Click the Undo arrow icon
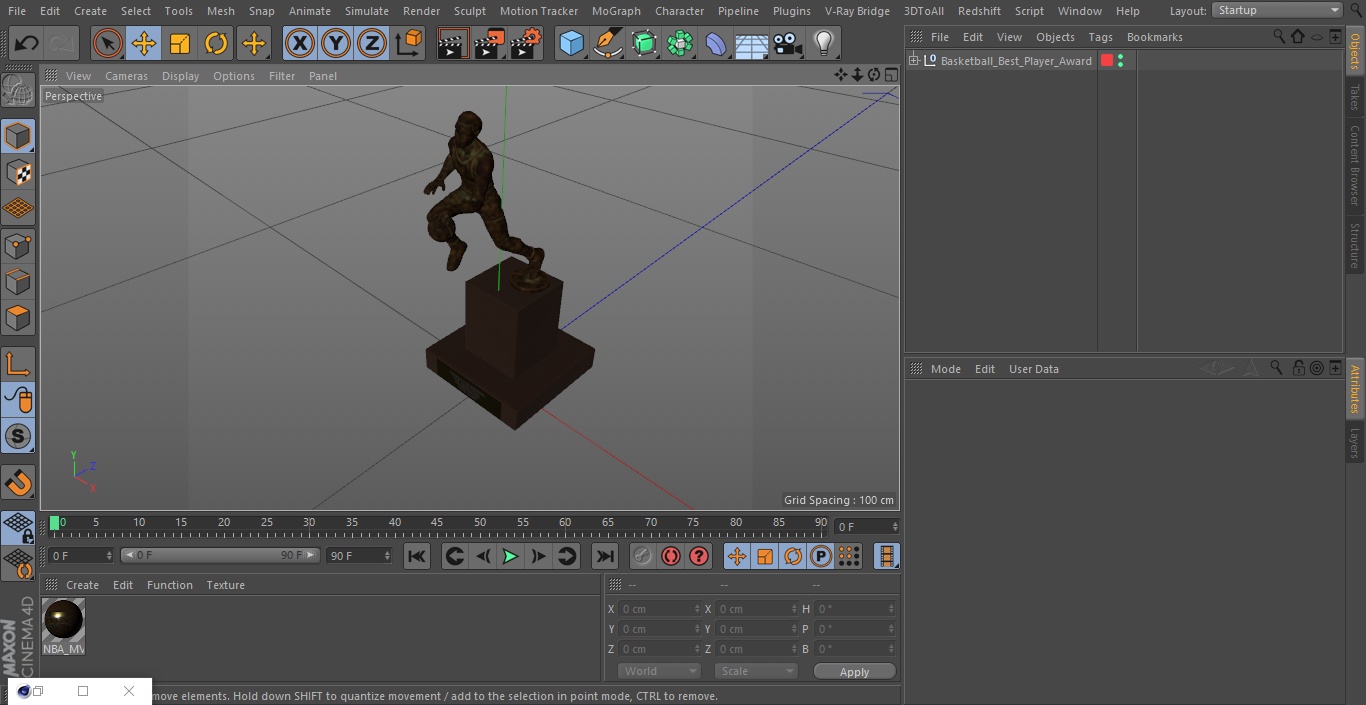The image size is (1366, 705). click(x=26, y=43)
